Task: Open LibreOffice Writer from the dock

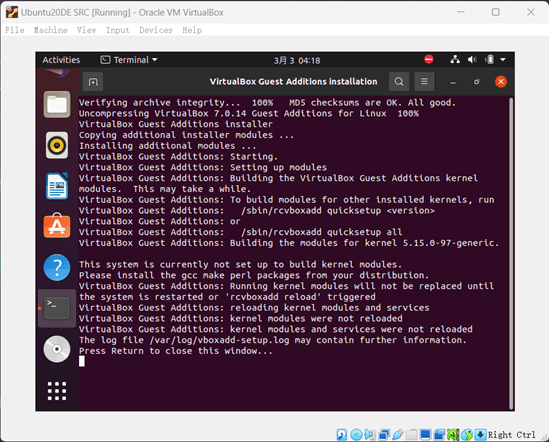Action: [x=57, y=186]
